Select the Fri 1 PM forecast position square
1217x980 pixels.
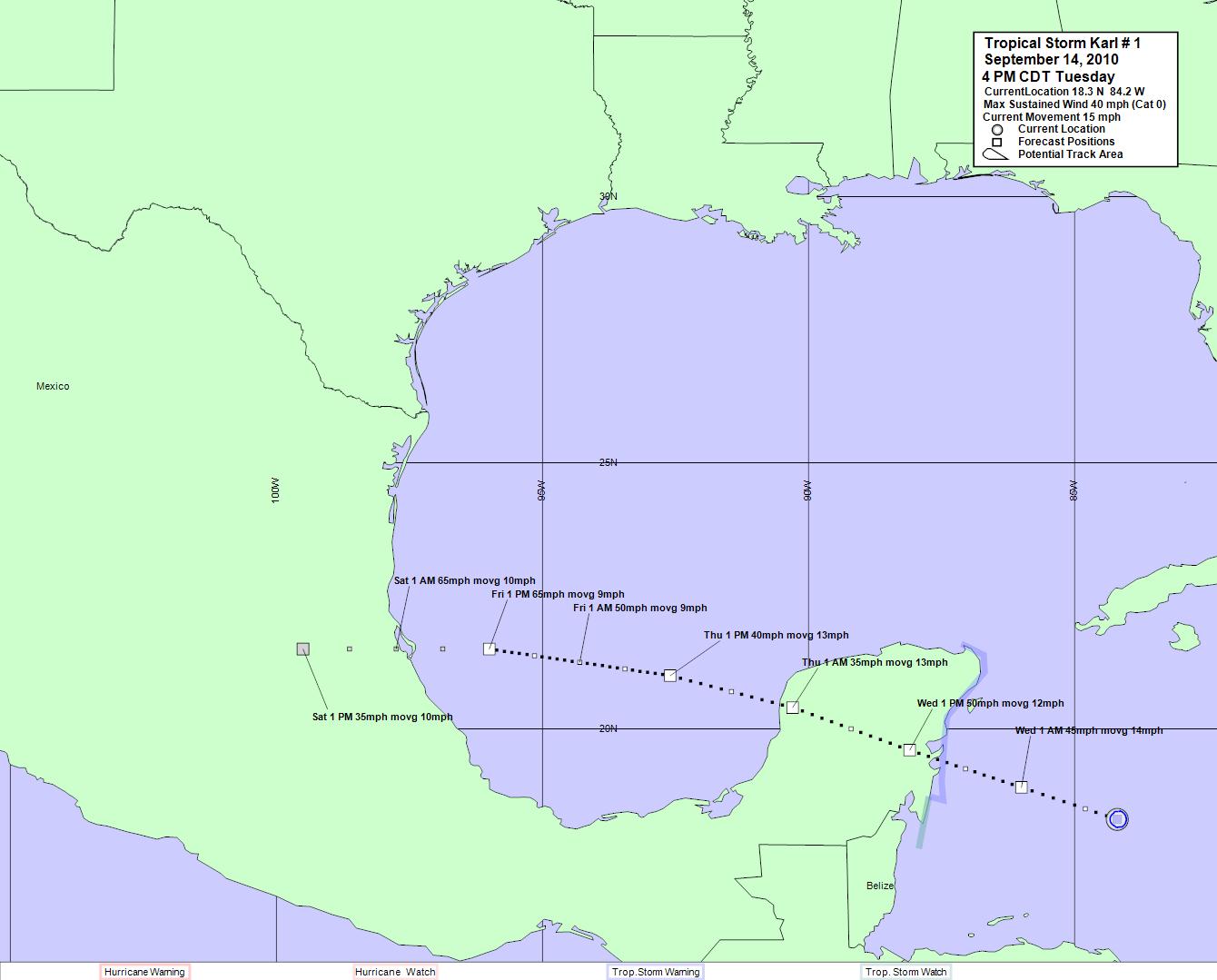pyautogui.click(x=490, y=648)
